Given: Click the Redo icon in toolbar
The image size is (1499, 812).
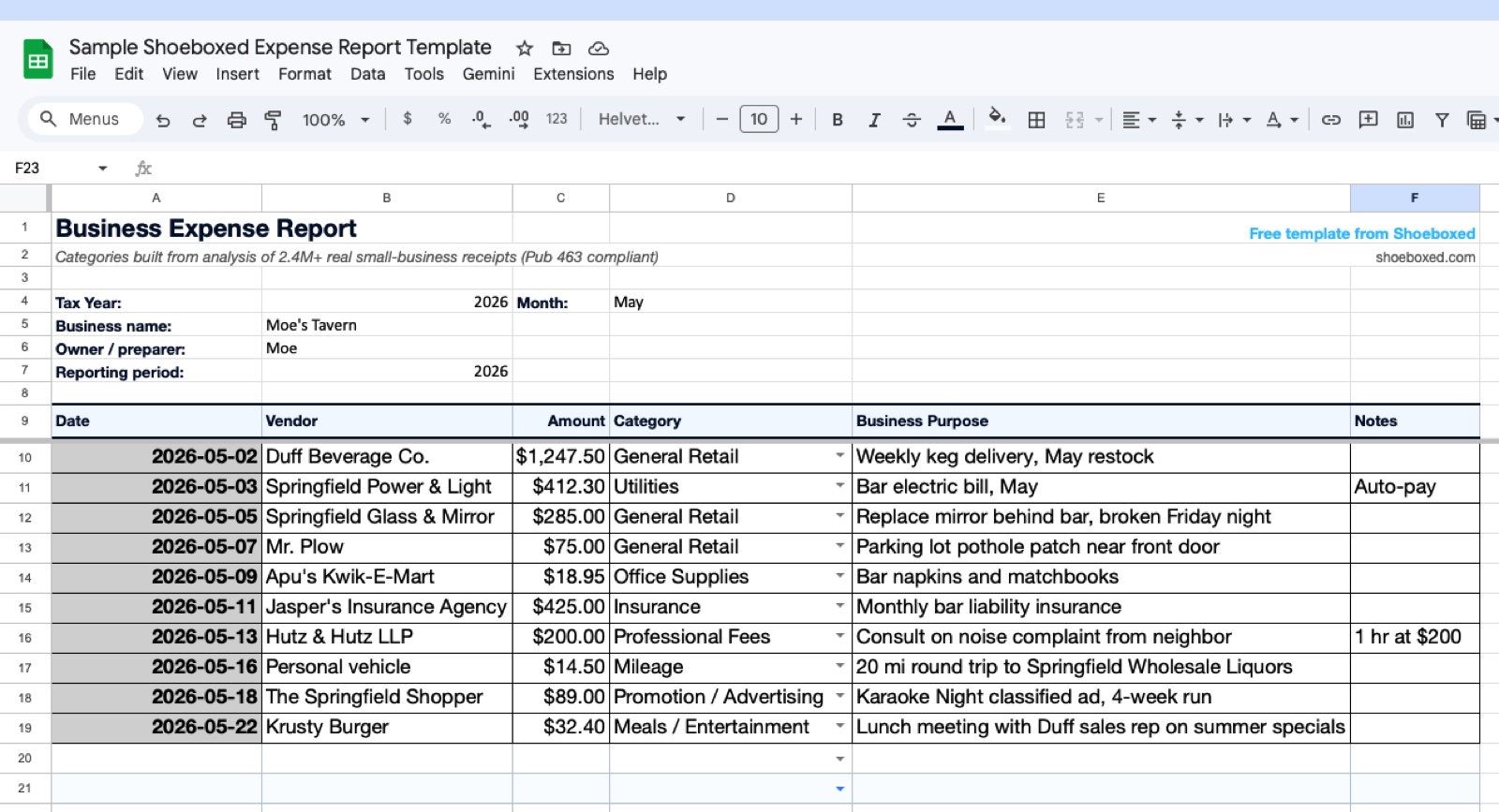Looking at the screenshot, I should (x=200, y=120).
